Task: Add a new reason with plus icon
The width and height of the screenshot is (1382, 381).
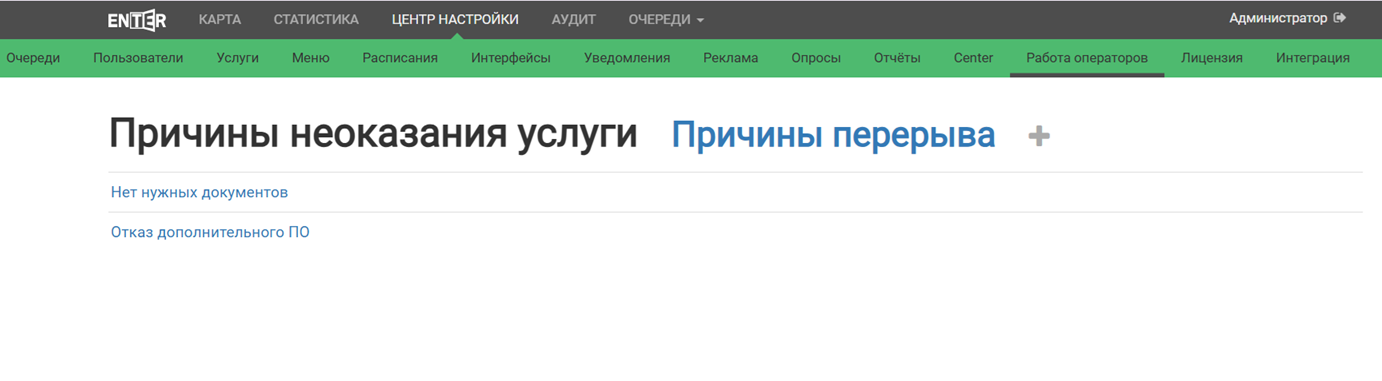Action: [x=1039, y=136]
